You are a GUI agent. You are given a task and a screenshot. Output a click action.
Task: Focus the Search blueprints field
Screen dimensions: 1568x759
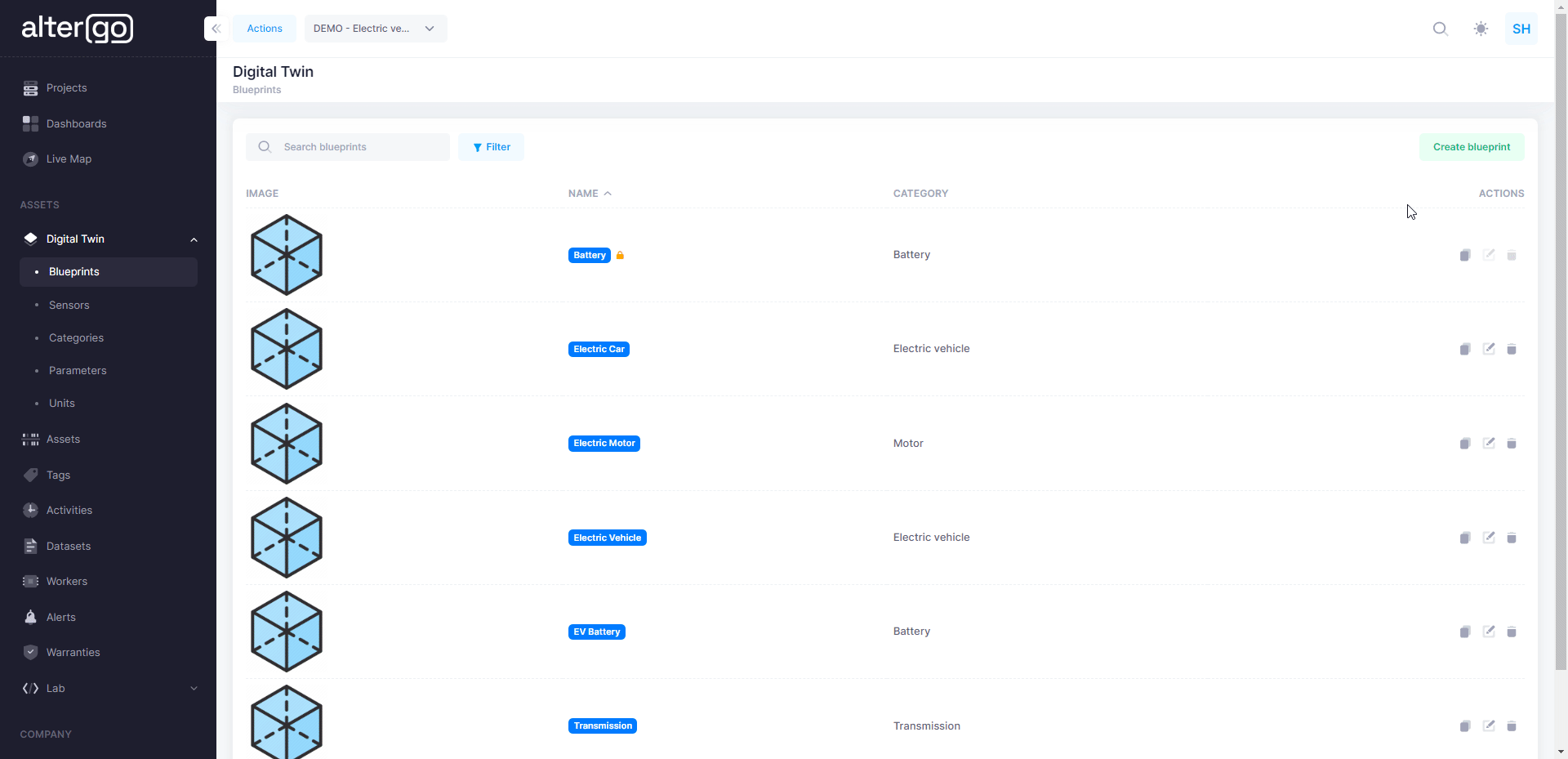click(359, 147)
